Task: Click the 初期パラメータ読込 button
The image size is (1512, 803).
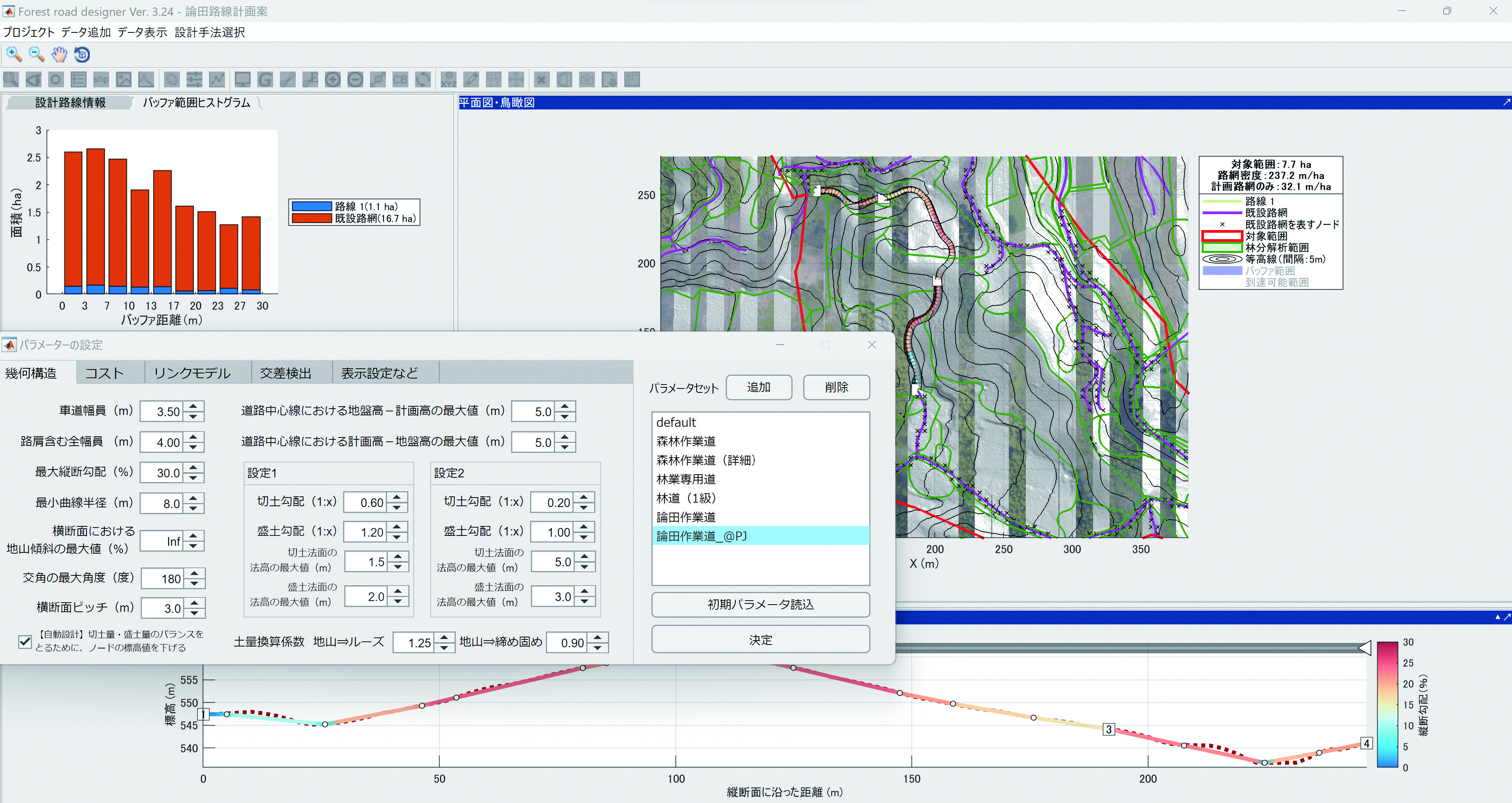Action: tap(760, 605)
